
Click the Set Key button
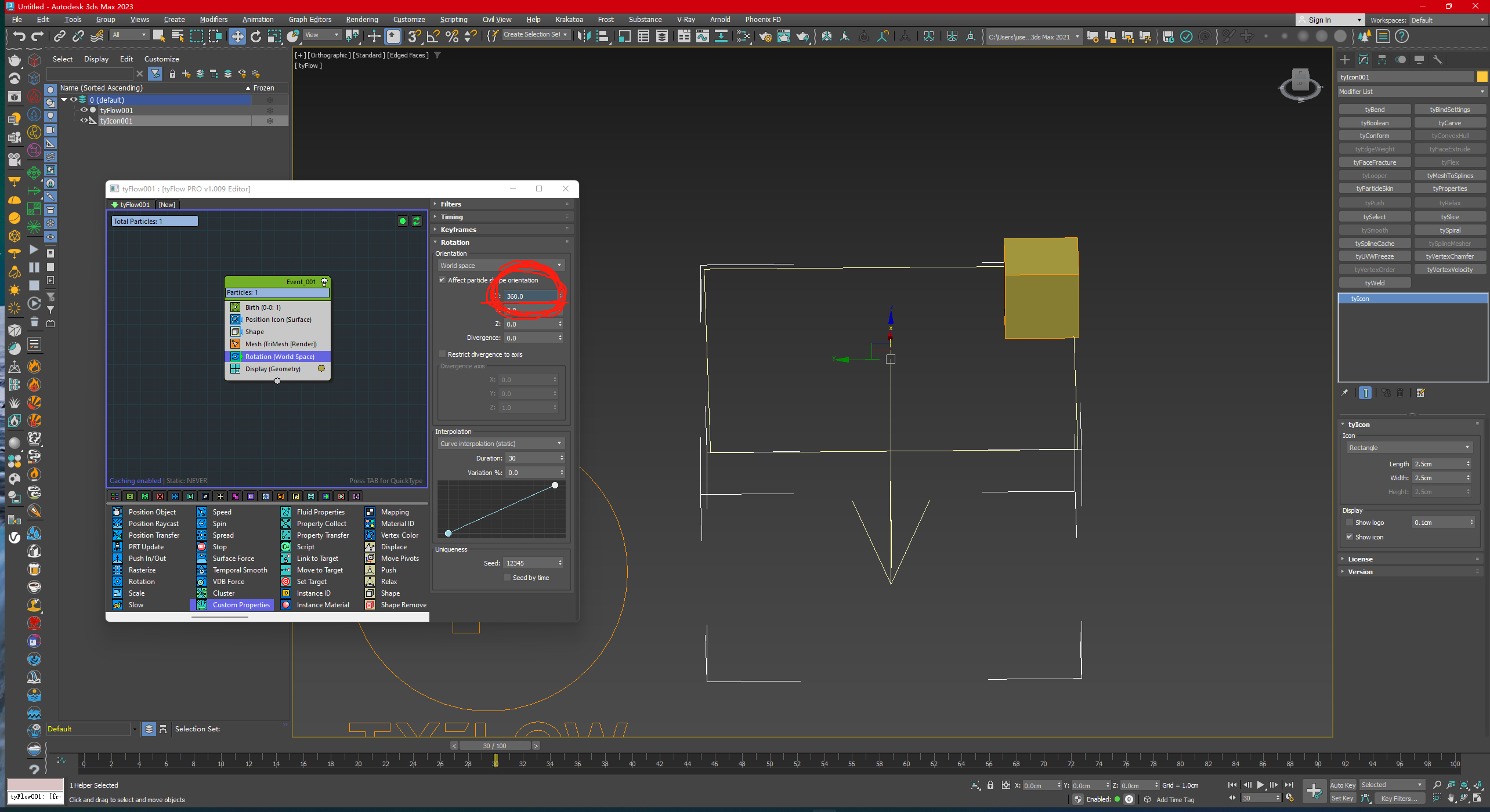click(1343, 799)
